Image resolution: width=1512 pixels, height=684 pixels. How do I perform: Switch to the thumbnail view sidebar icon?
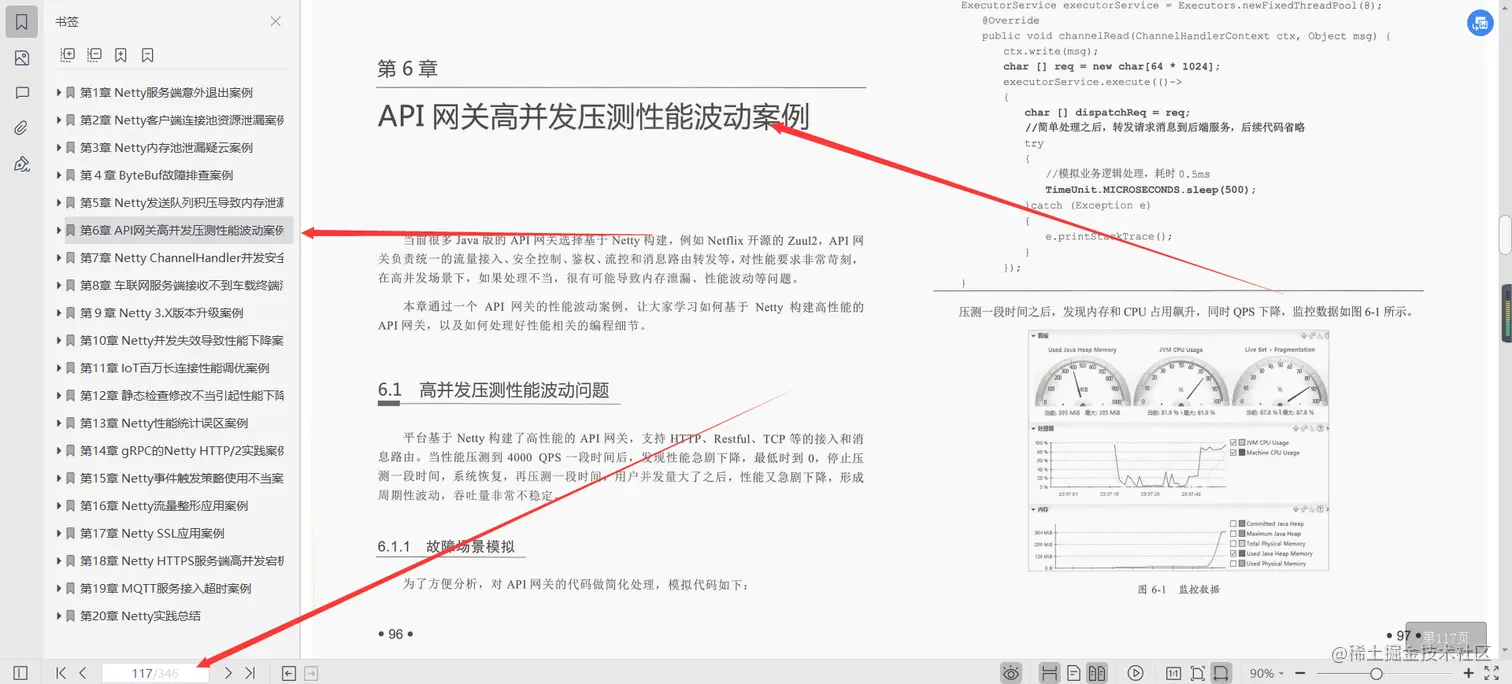point(21,57)
